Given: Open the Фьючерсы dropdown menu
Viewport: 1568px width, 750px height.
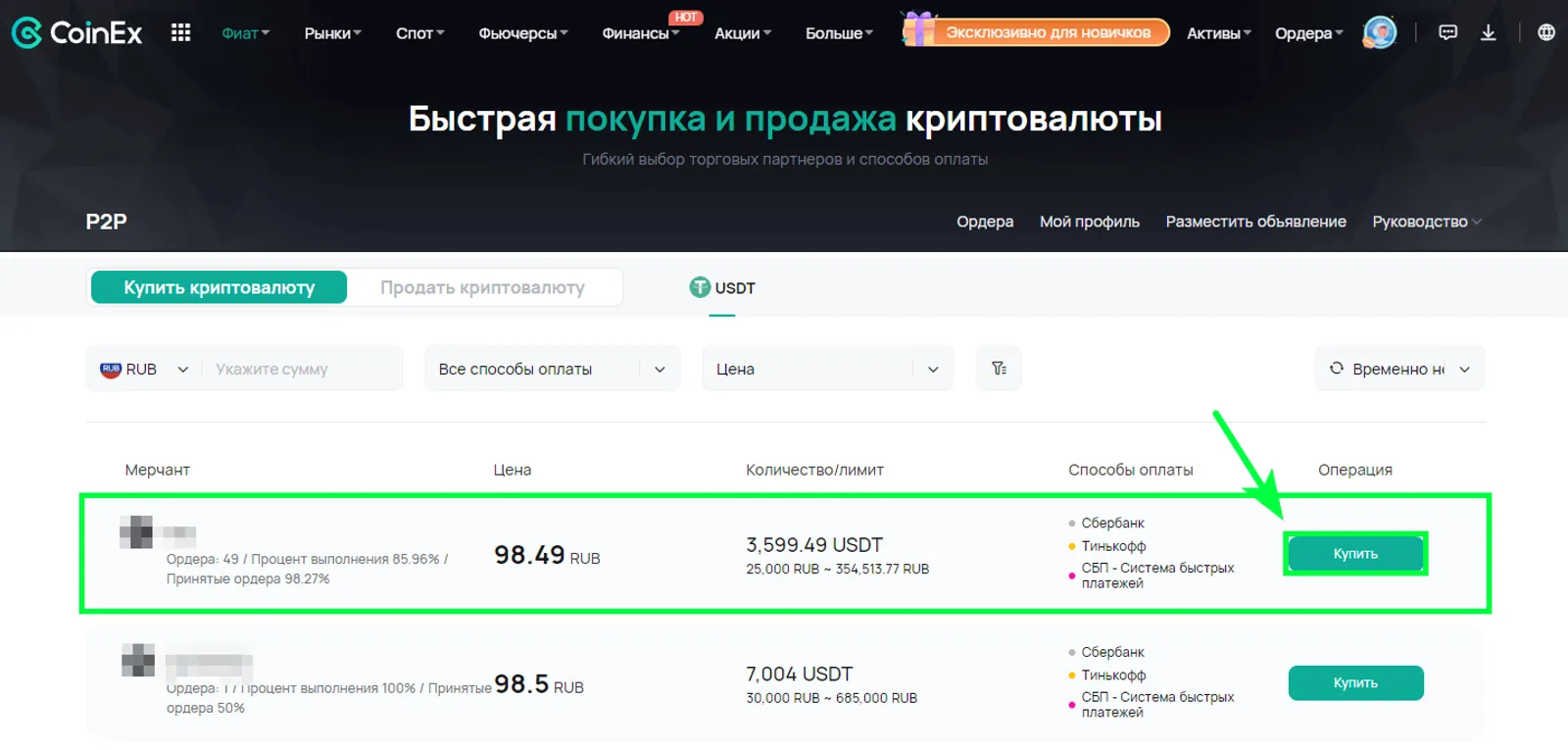Looking at the screenshot, I should coord(522,33).
